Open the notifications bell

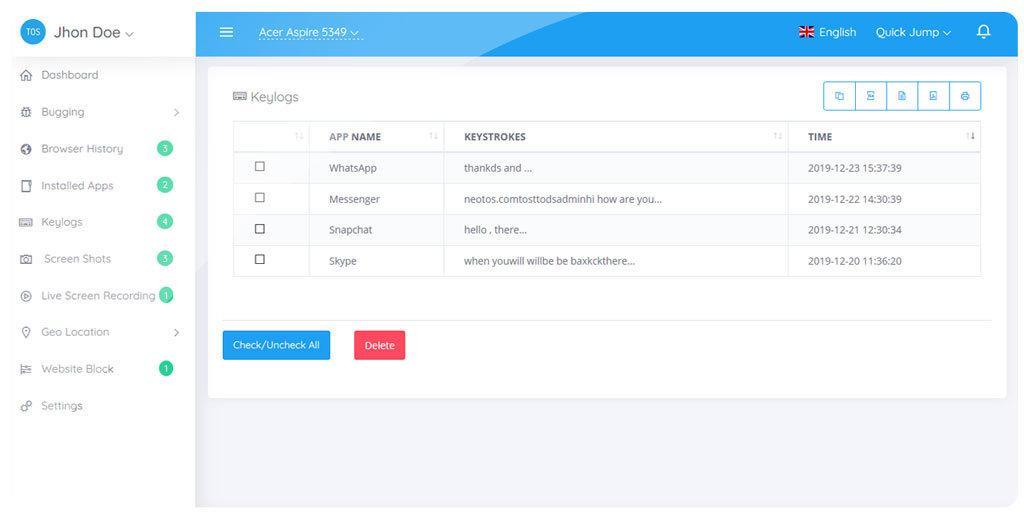(983, 32)
